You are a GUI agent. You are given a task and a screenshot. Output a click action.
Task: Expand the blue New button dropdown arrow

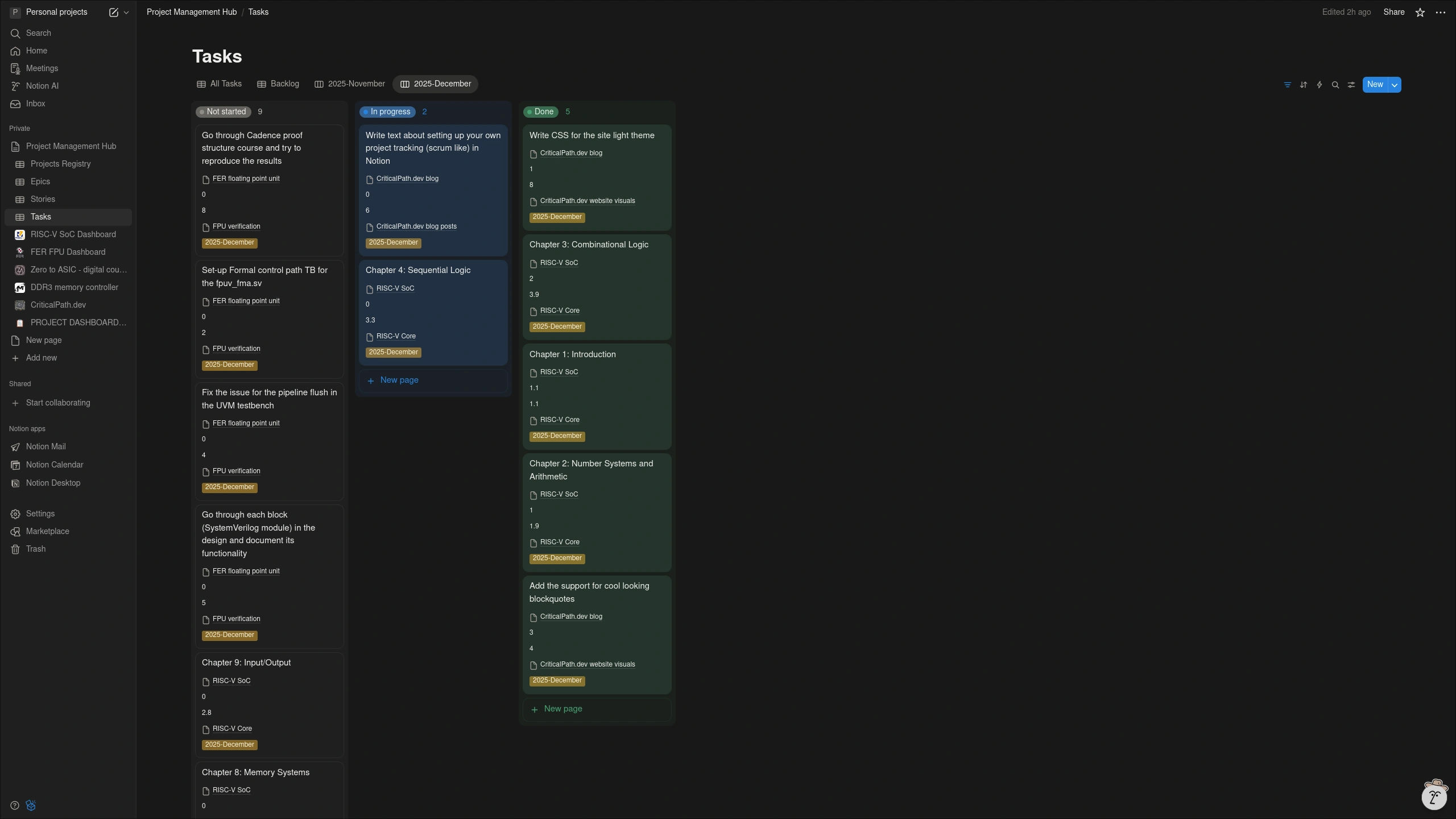pos(1394,85)
